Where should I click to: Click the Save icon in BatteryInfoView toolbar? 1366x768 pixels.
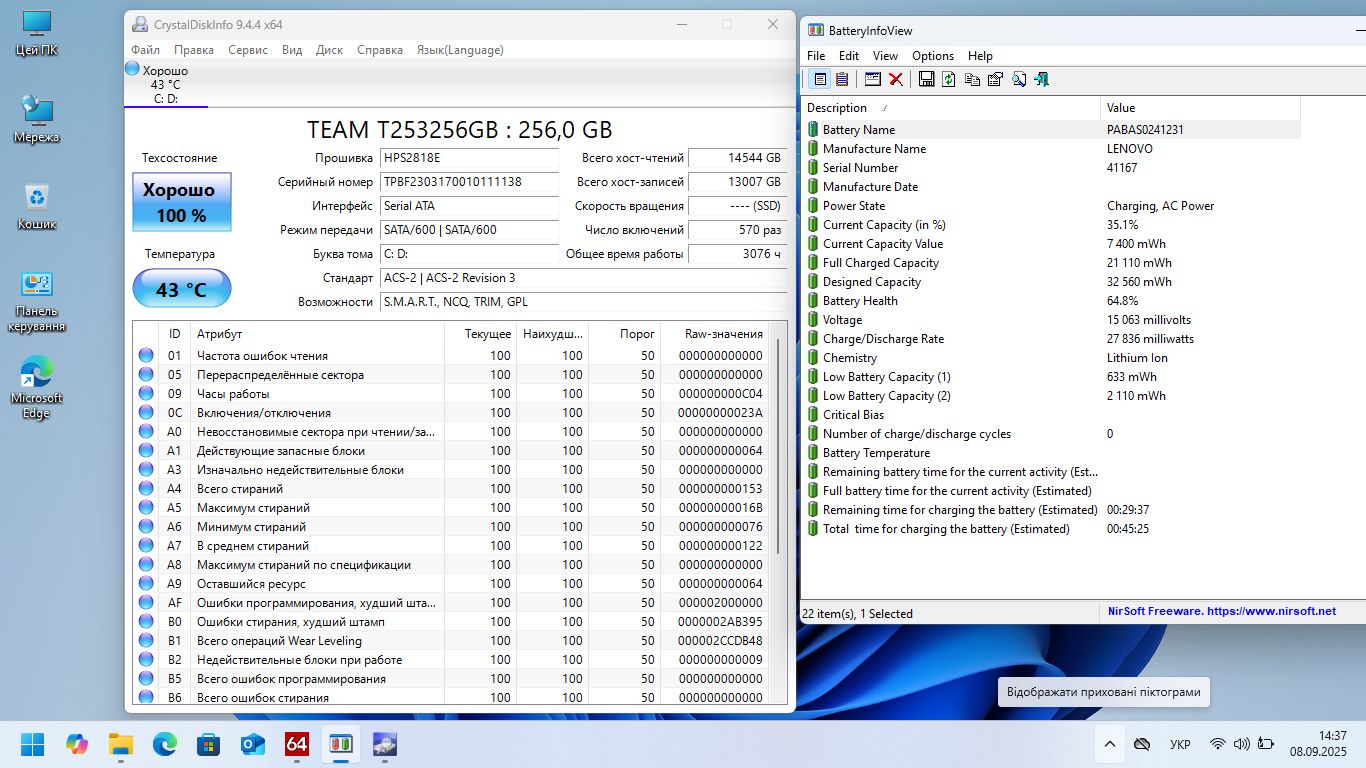926,79
